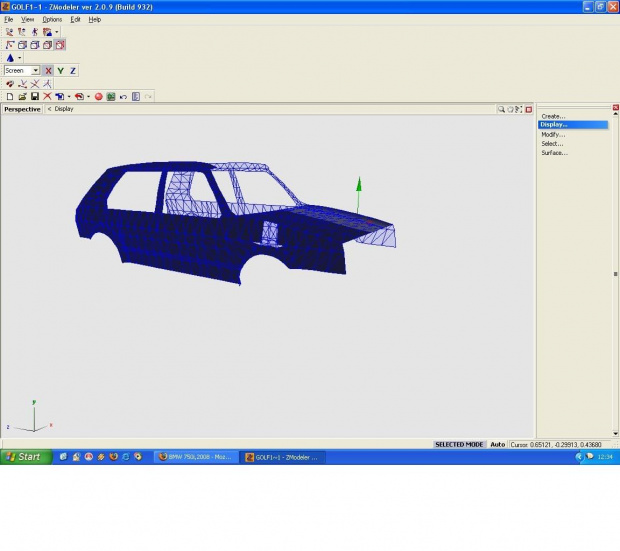Open the Edit menu

pyautogui.click(x=75, y=19)
